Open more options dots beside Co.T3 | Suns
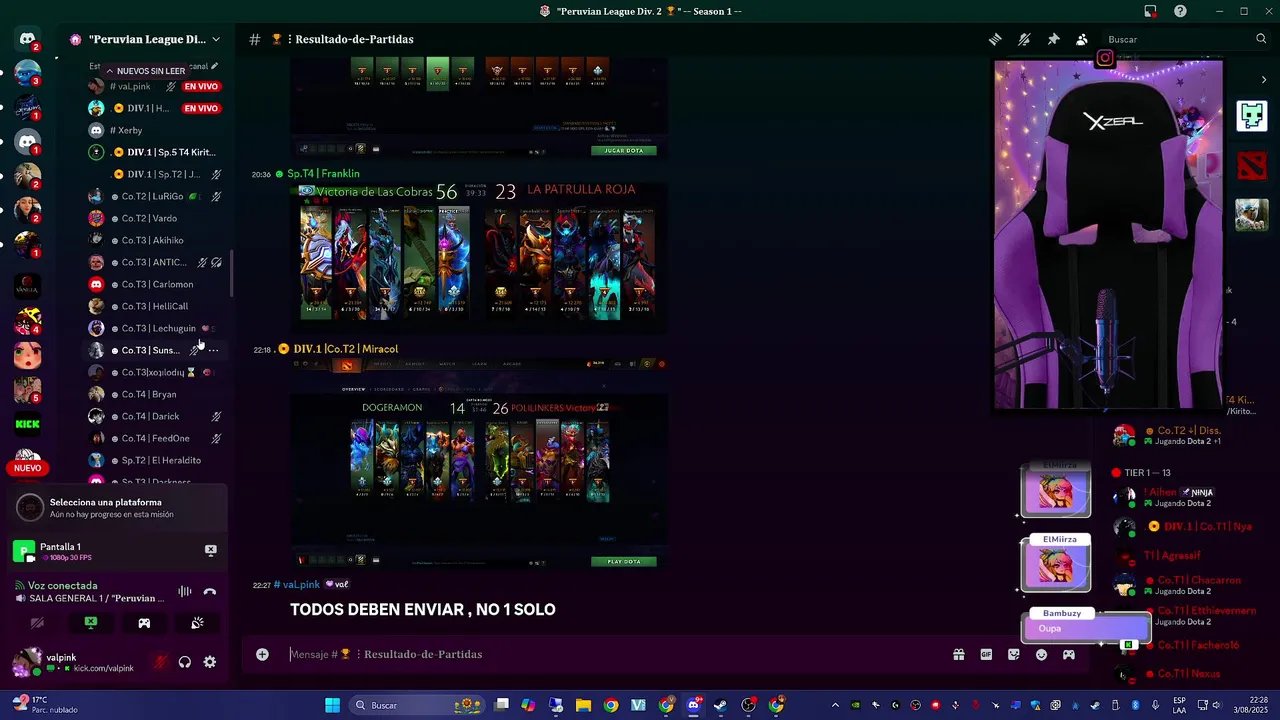1280x720 pixels. pos(213,350)
